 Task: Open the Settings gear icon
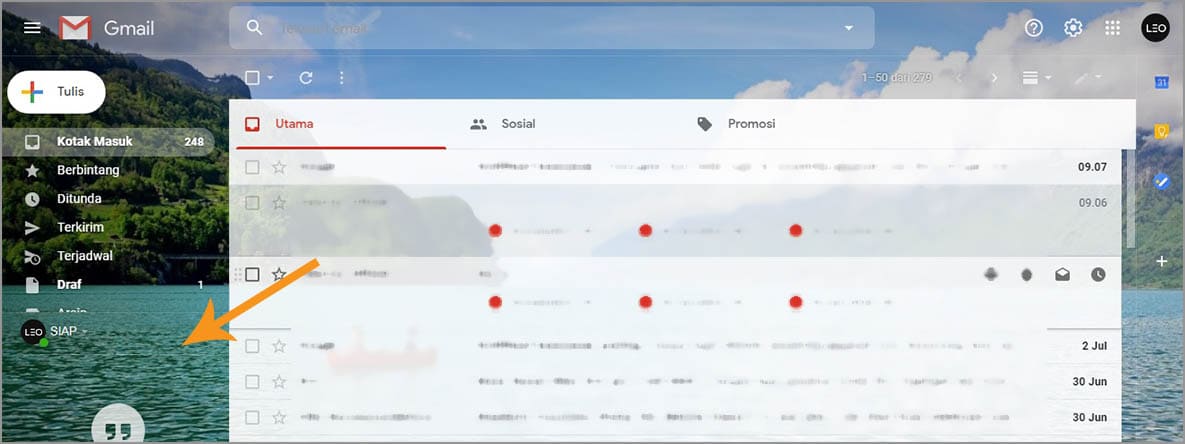click(x=1073, y=28)
